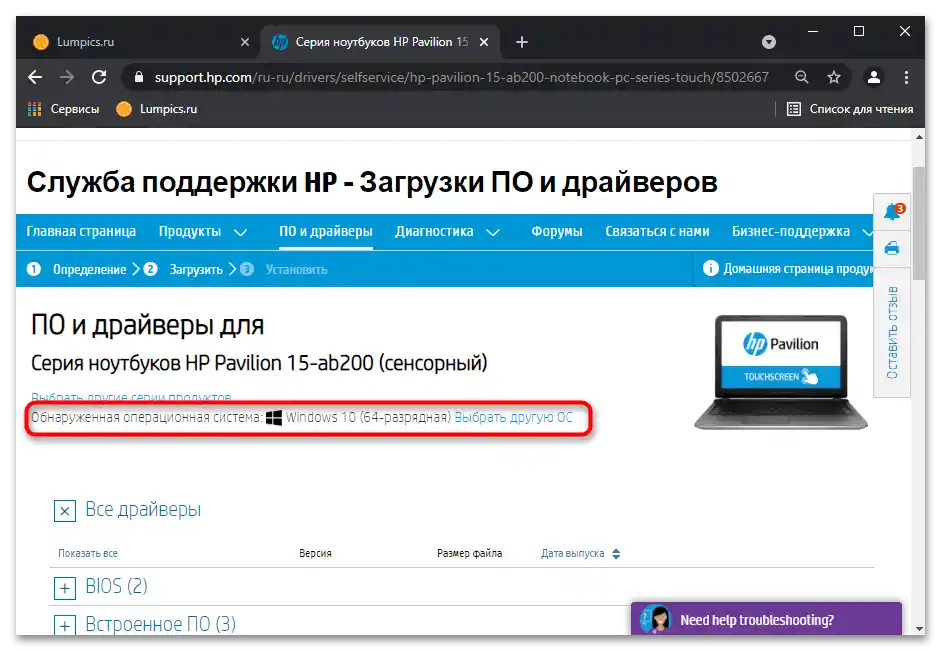Screen dimensions: 941x651
Task: Open a new tab with the plus button
Action: 522,42
